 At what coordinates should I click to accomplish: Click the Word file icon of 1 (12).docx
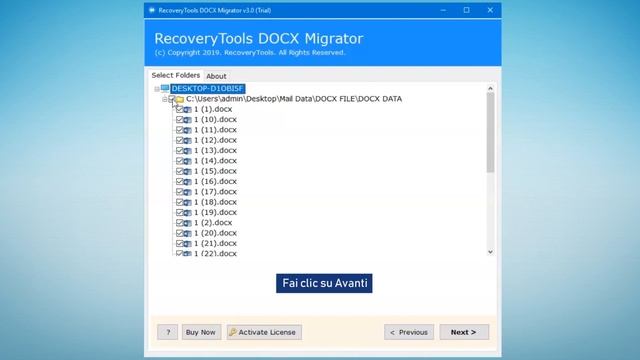[x=187, y=140]
